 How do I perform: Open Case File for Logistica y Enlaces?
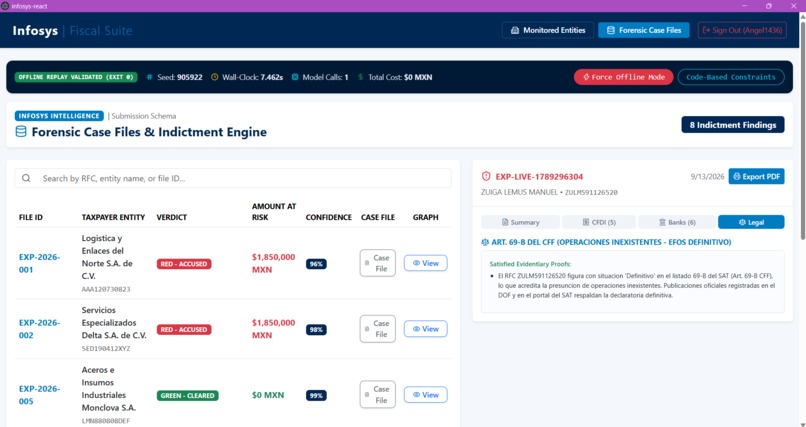click(x=377, y=263)
